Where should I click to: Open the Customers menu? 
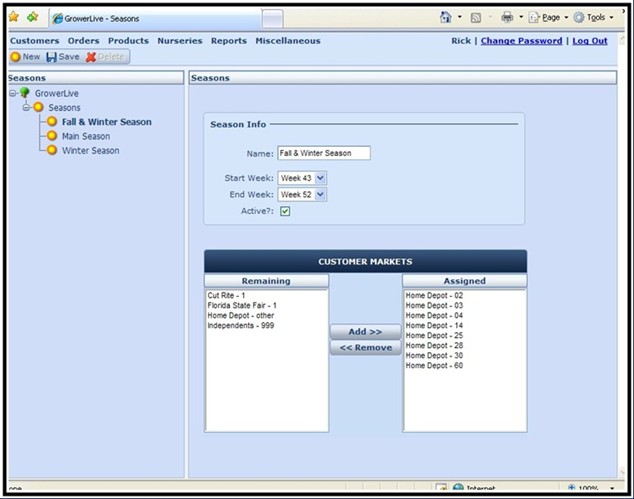point(34,41)
